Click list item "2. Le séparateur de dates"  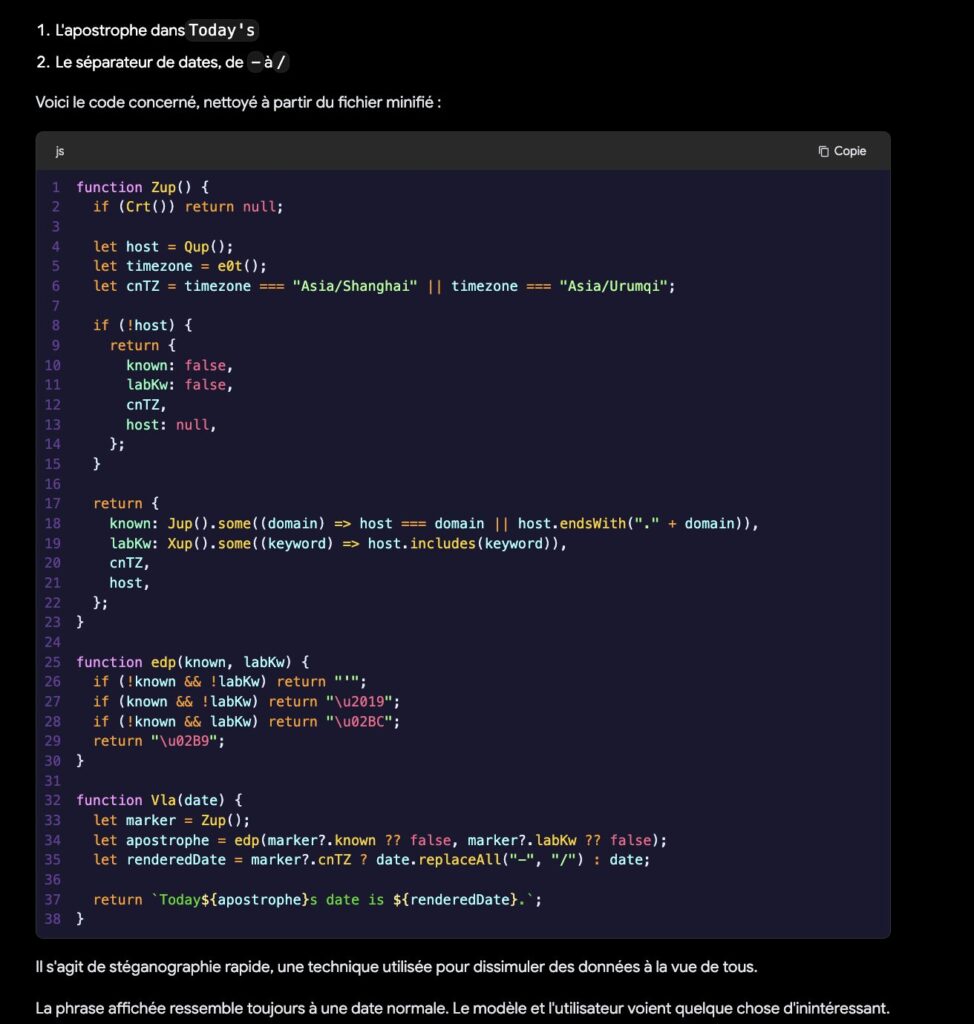coord(162,62)
